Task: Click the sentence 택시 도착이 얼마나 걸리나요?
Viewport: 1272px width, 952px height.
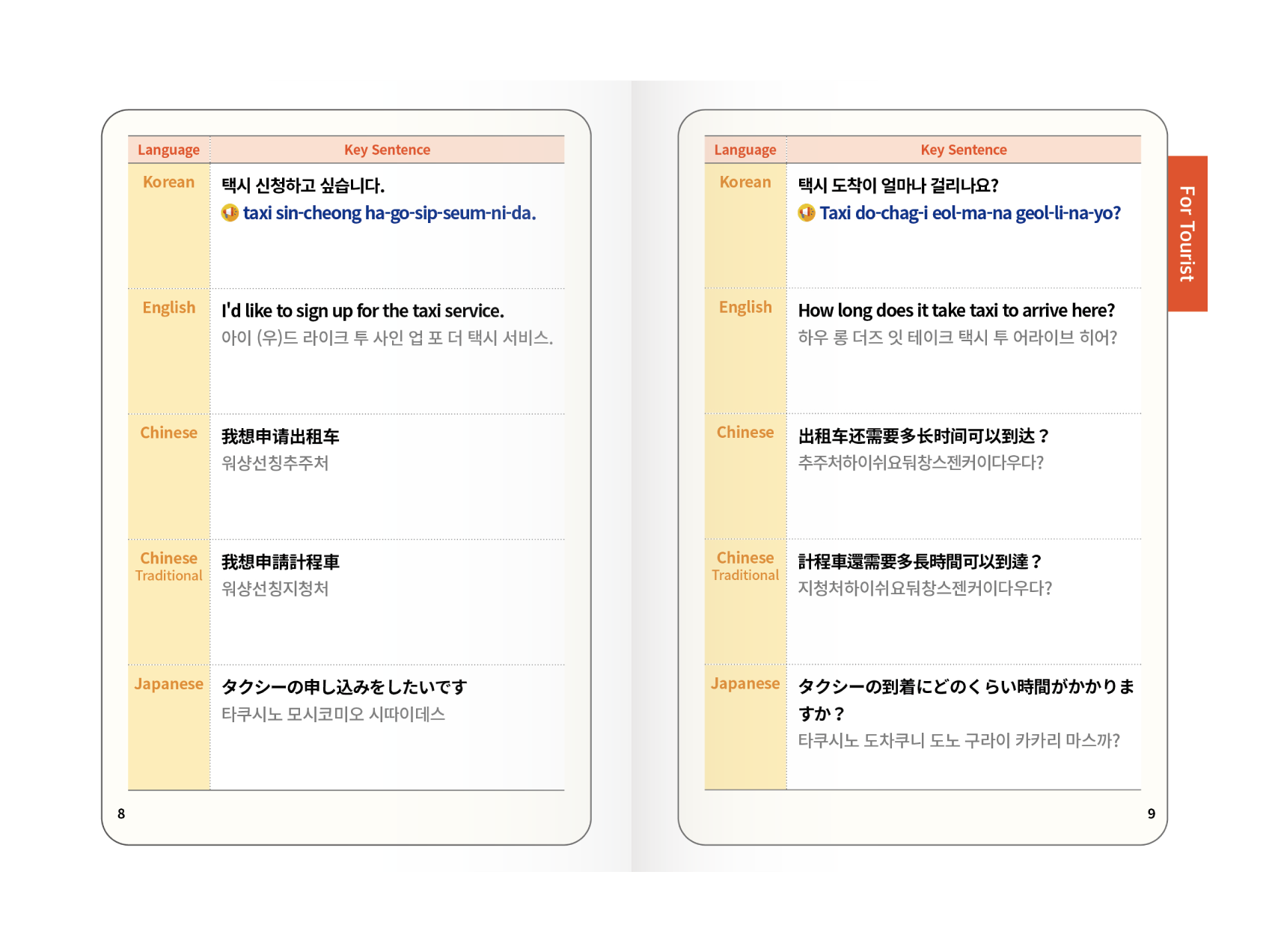Action: coord(899,186)
